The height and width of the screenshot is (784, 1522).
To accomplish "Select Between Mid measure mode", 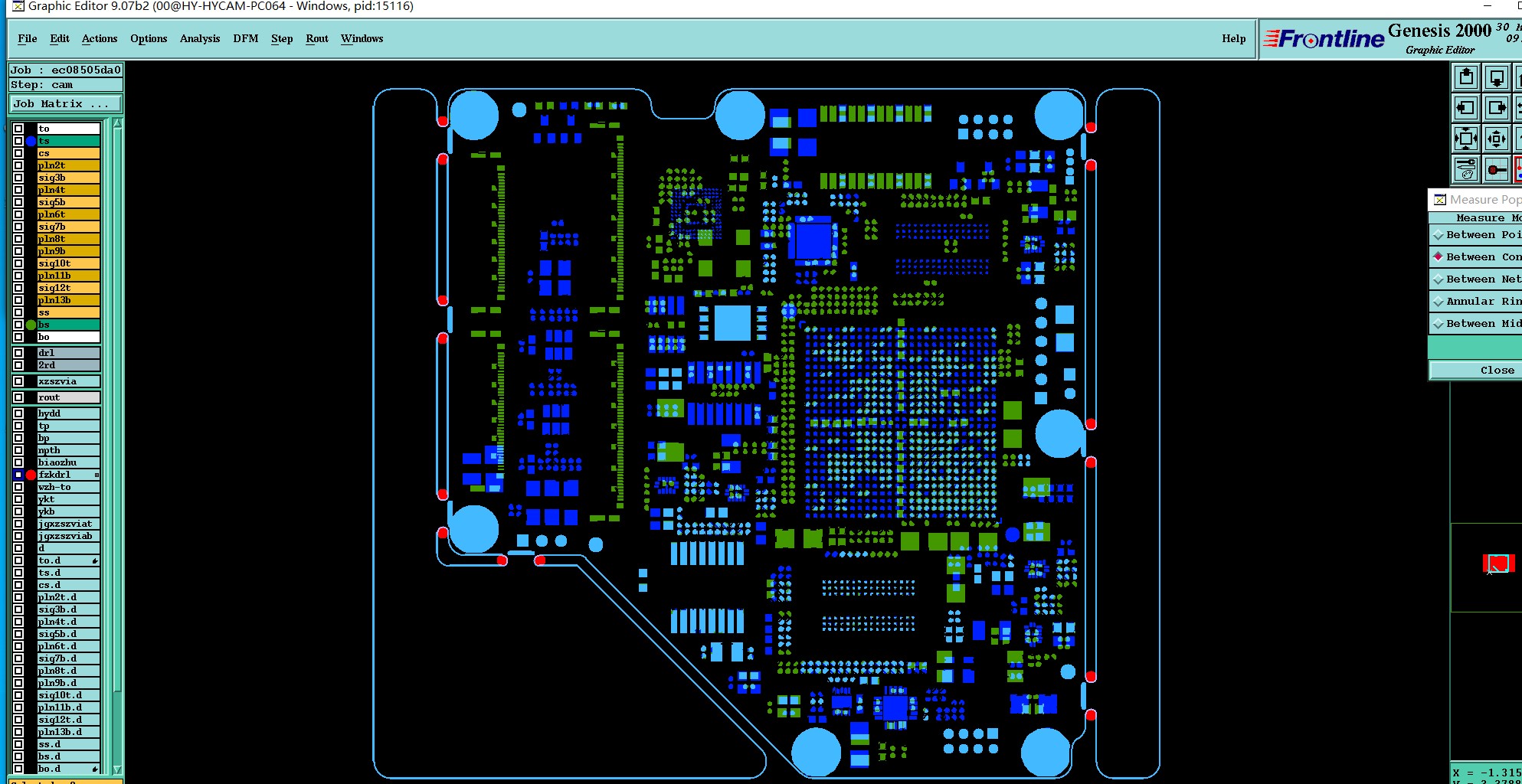I will pyautogui.click(x=1475, y=324).
